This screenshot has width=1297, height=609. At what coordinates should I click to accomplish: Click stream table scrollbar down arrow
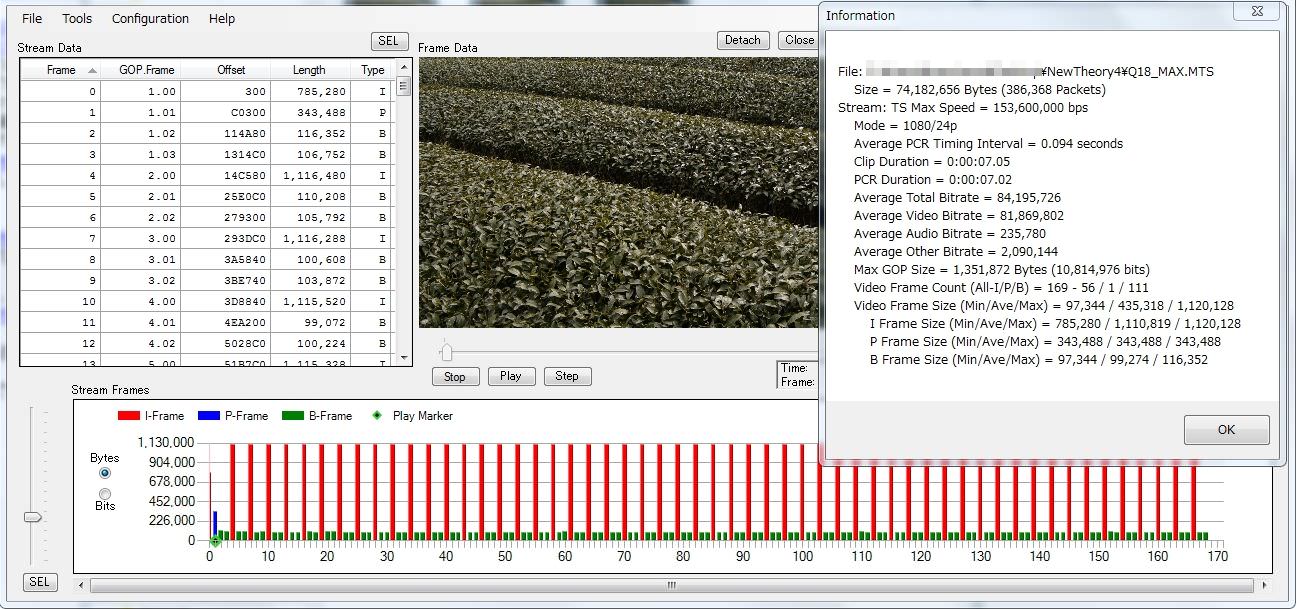coord(404,358)
